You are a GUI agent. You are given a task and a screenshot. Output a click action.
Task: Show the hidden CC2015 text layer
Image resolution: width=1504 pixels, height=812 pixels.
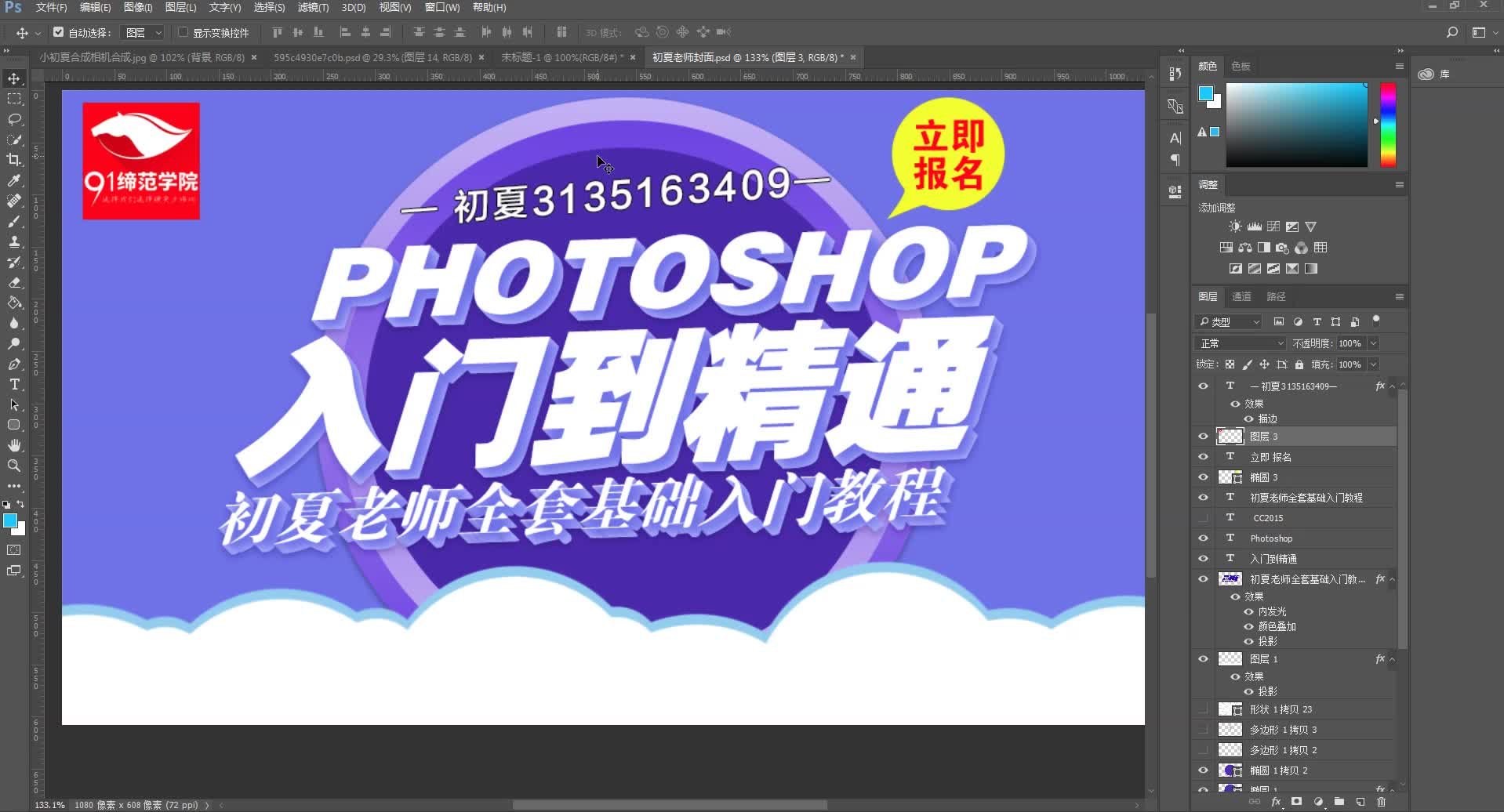1204,517
